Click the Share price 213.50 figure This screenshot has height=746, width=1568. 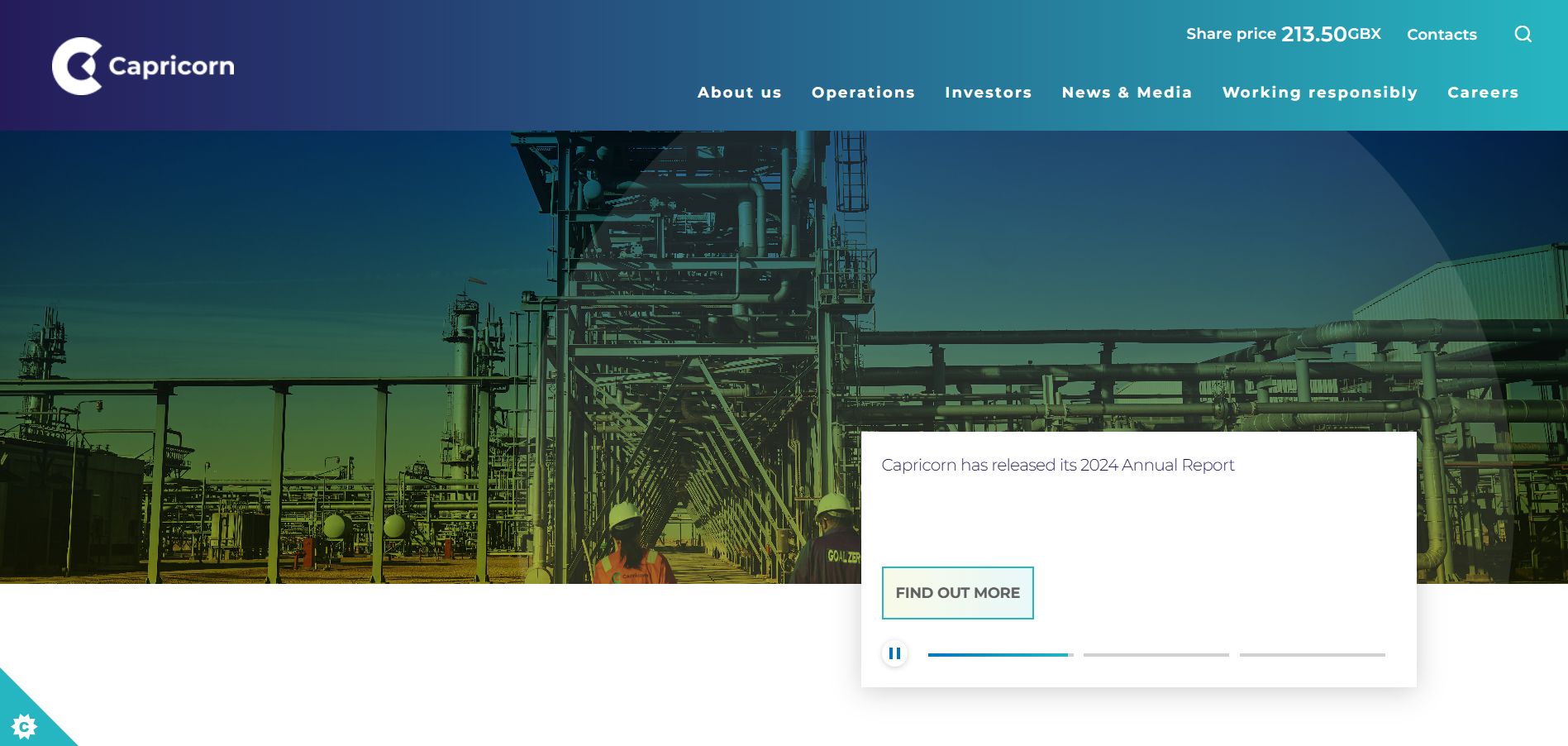[x=1313, y=34]
